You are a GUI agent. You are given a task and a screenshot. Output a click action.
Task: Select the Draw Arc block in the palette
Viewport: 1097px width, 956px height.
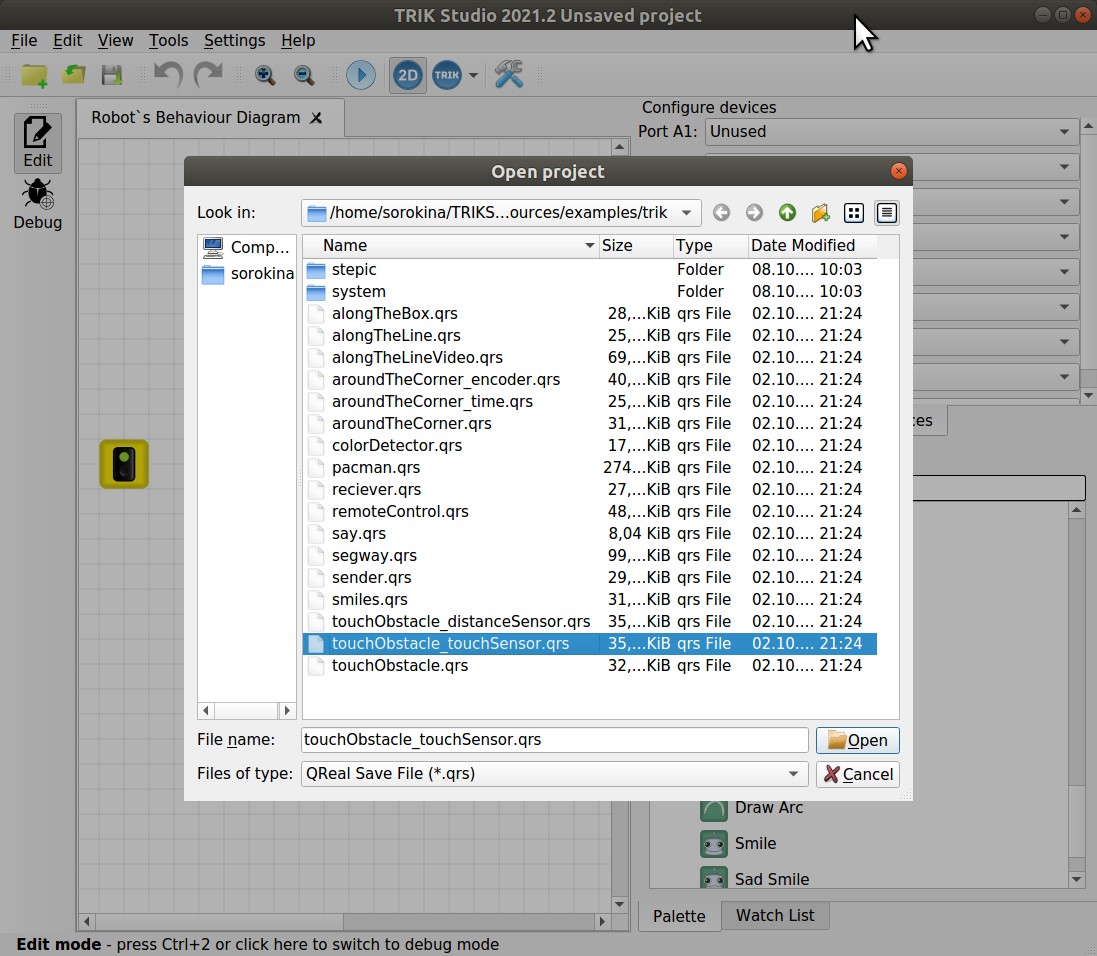tap(751, 808)
